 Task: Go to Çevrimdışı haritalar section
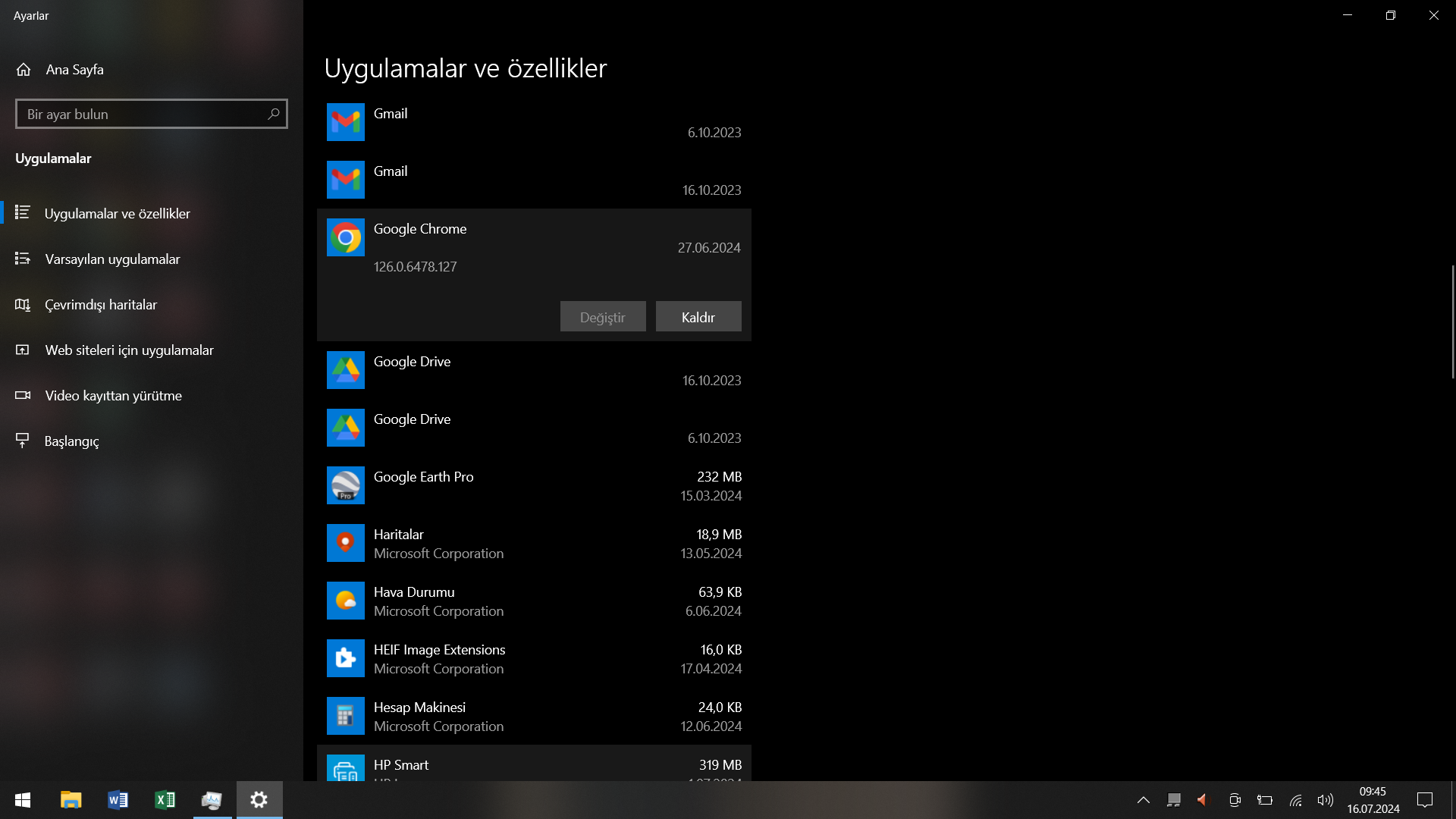101,305
